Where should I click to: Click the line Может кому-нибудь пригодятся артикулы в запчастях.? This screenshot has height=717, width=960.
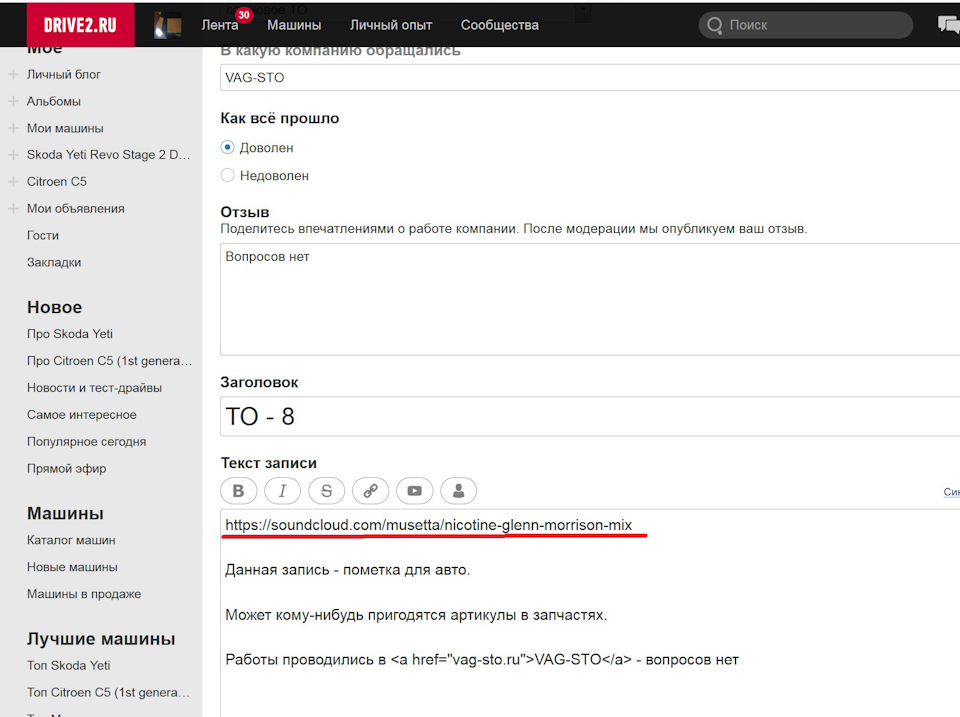(x=416, y=615)
